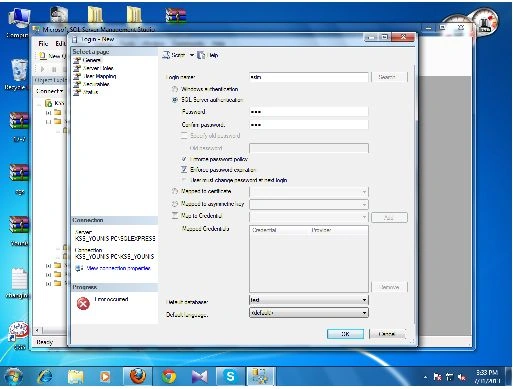This screenshot has height=389, width=513.
Task: Open View connection properties link
Action: 118,268
